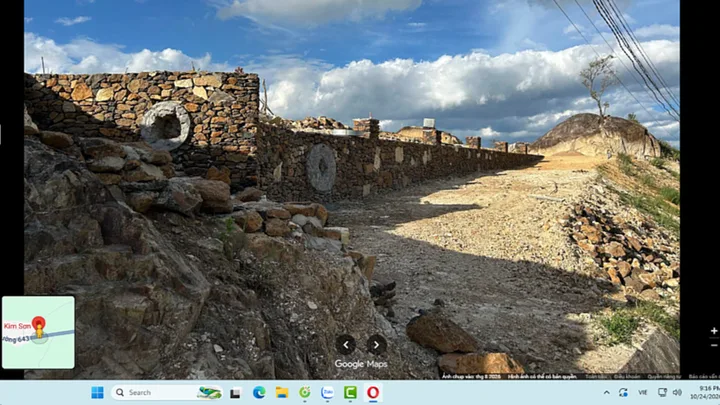Open the Windows Start menu
This screenshot has width=720, height=405.
(97, 393)
